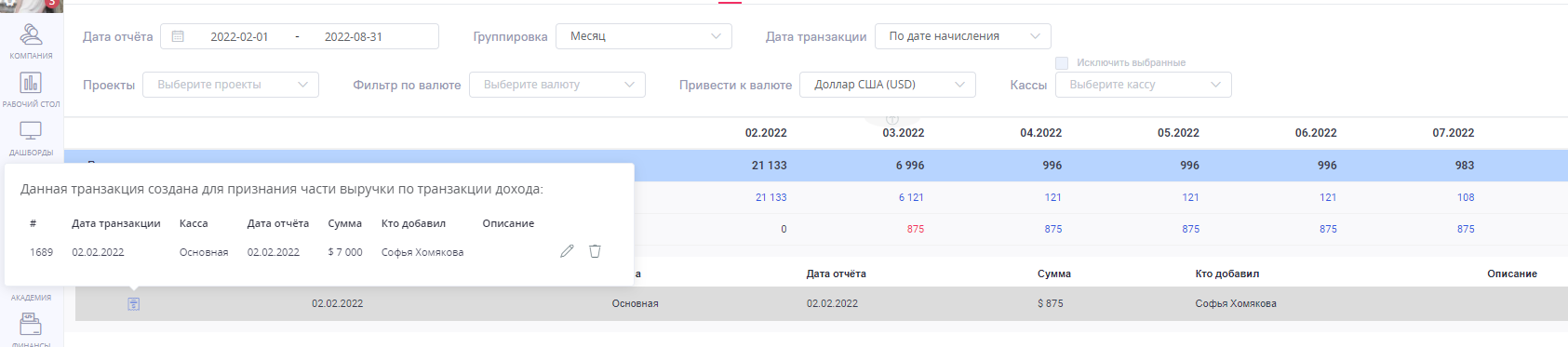Open the Выберите проекты dropdown
Image resolution: width=1568 pixels, height=347 pixels.
point(231,85)
